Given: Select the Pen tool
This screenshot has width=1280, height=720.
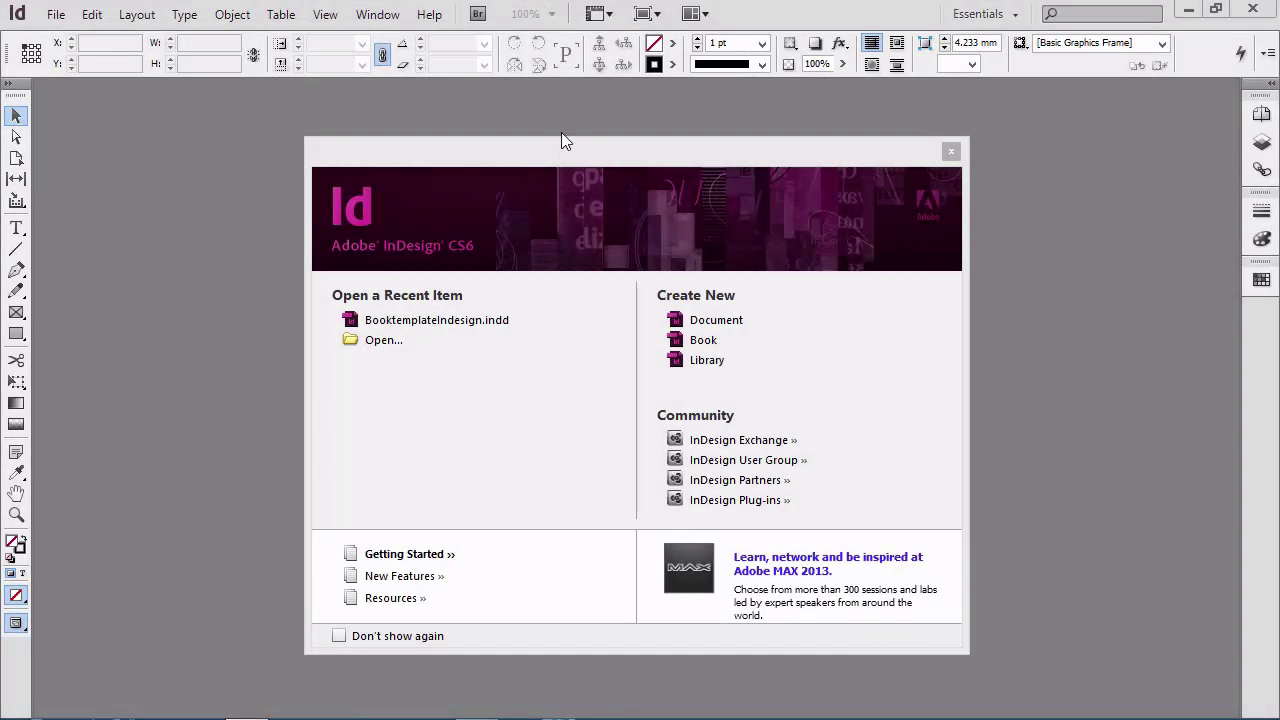Looking at the screenshot, I should click(16, 271).
